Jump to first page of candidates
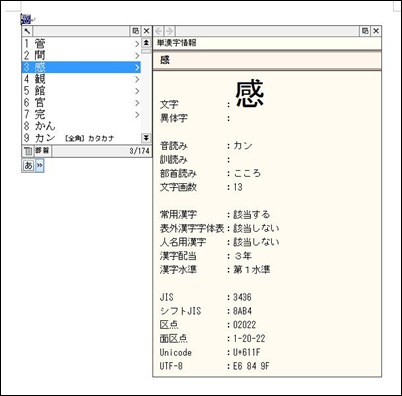Image resolution: width=402 pixels, height=396 pixels. click(x=146, y=43)
